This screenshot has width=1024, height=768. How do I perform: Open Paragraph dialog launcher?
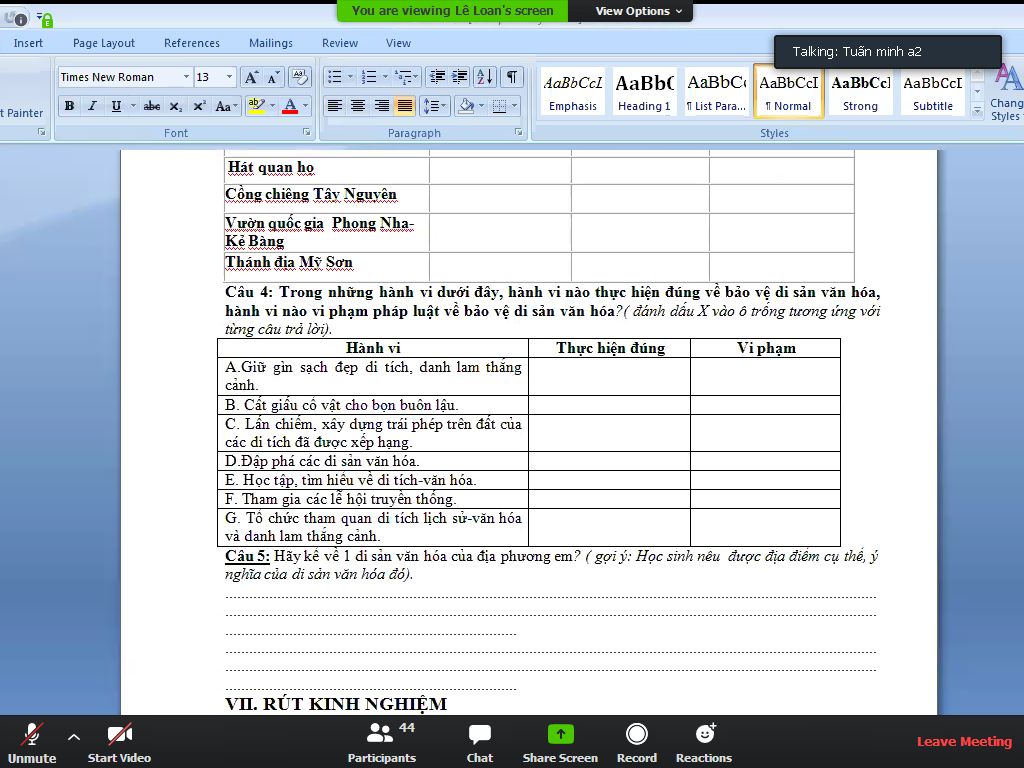[519, 132]
